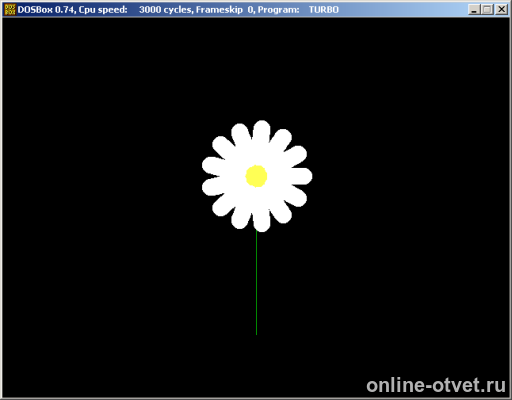
Task: Click the yellow center of the daisy
Action: point(256,176)
